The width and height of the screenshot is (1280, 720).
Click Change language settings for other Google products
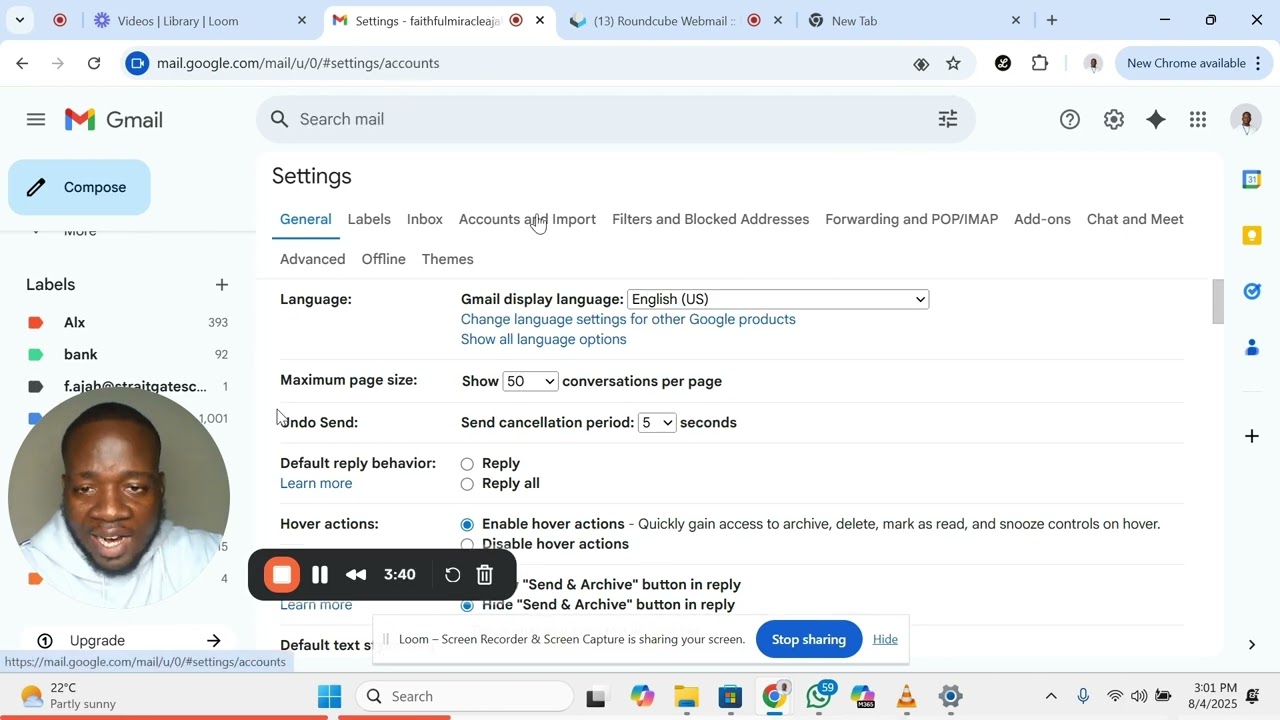coord(628,319)
